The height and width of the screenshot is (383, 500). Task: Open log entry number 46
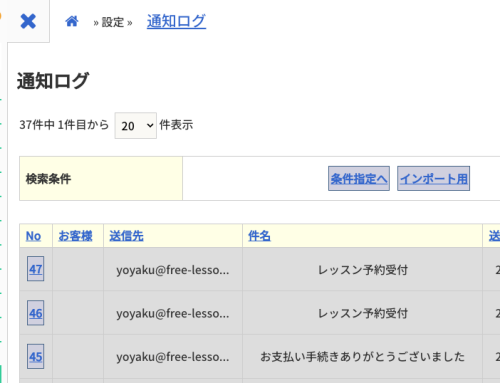tap(35, 313)
